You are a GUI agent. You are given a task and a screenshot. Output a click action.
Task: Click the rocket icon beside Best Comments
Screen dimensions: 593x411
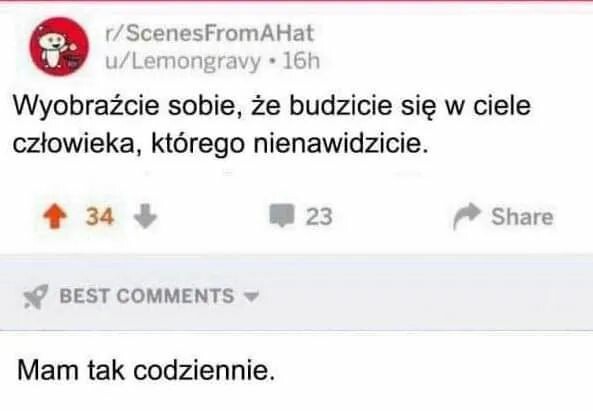tap(36, 296)
